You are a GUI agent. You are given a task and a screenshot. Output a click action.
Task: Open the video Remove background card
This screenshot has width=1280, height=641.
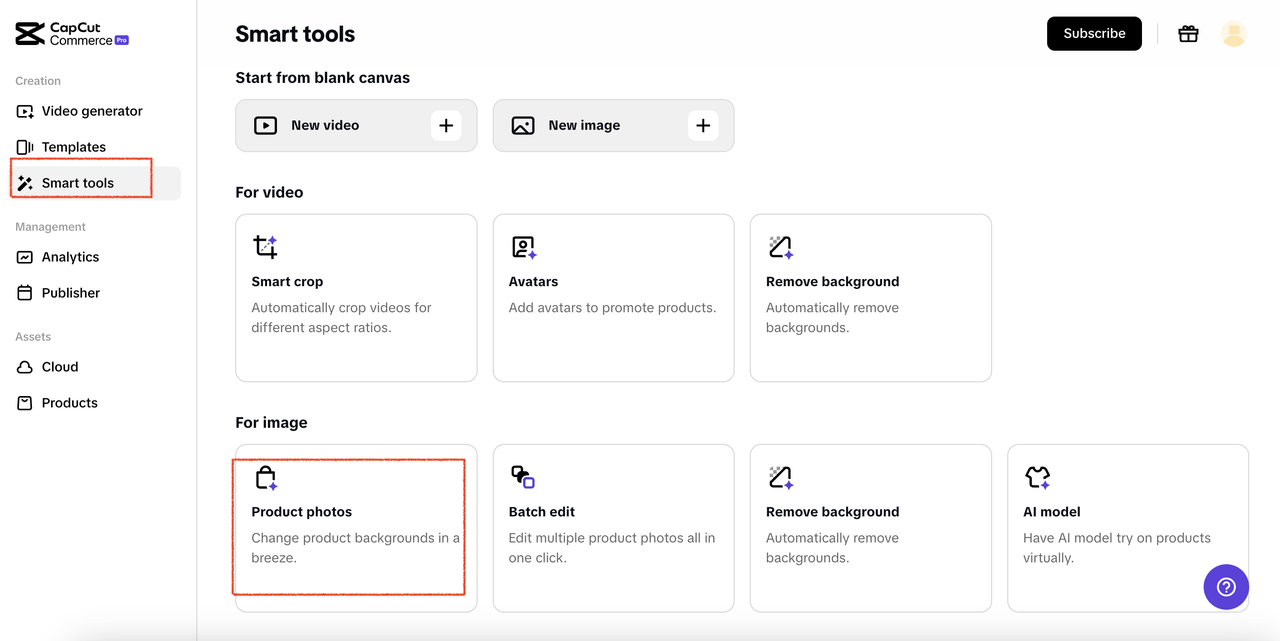click(x=870, y=297)
